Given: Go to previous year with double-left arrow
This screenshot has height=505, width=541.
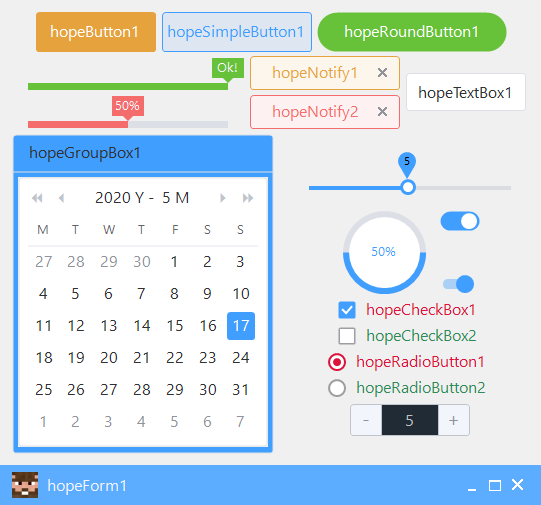Looking at the screenshot, I should 37,198.
